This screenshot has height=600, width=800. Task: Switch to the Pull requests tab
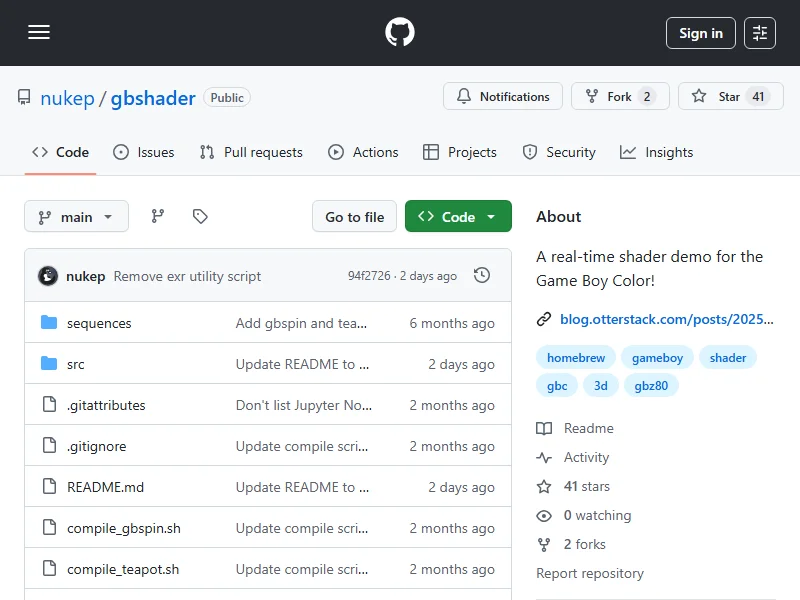click(251, 152)
